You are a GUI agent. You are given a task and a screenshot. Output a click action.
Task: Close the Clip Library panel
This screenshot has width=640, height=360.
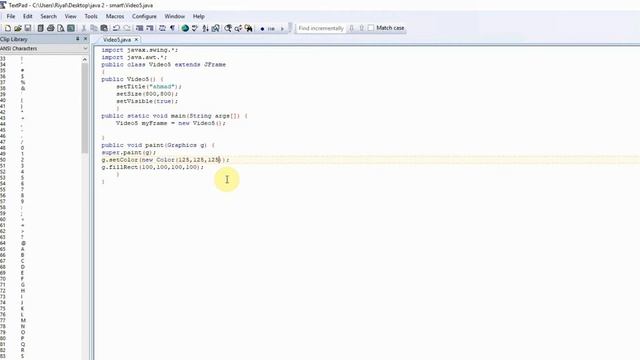85,39
